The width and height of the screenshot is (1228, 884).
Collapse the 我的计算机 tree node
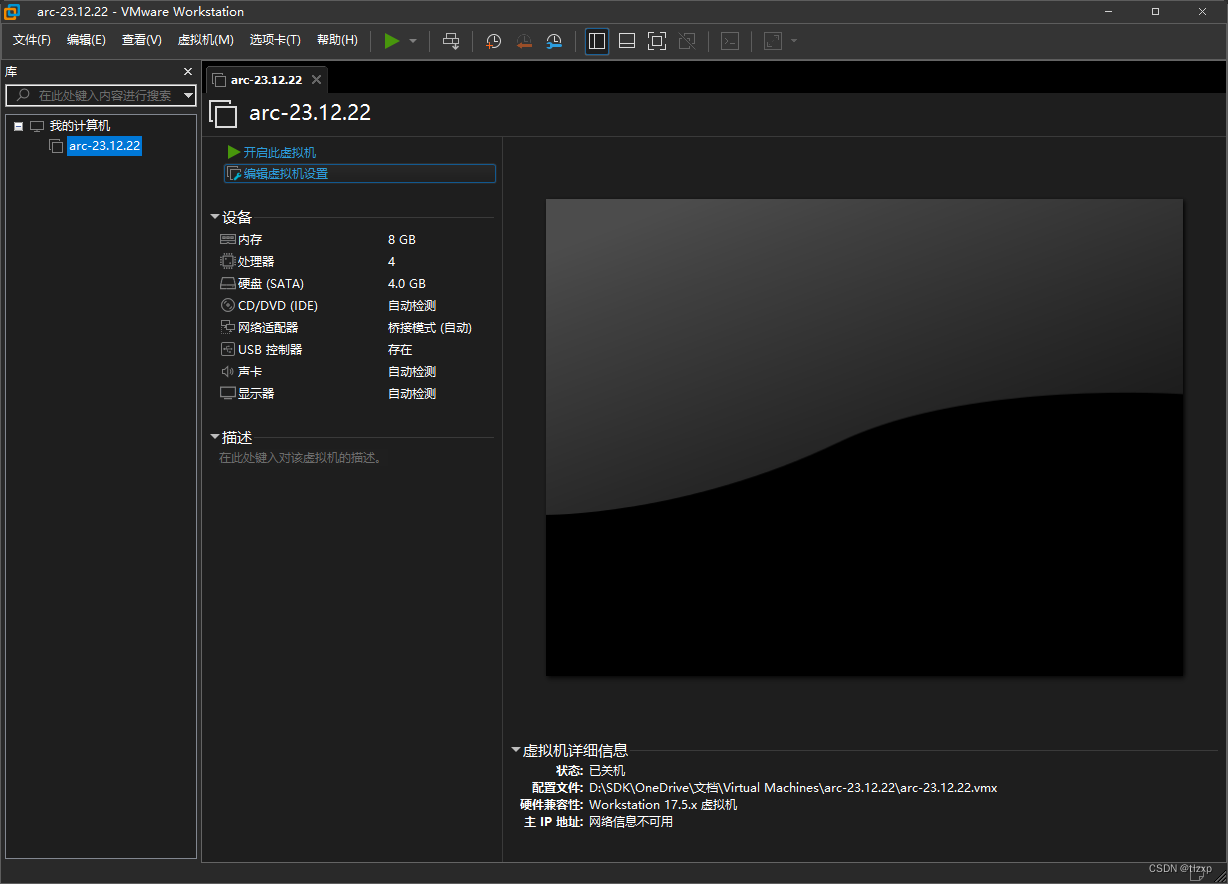[x=18, y=126]
